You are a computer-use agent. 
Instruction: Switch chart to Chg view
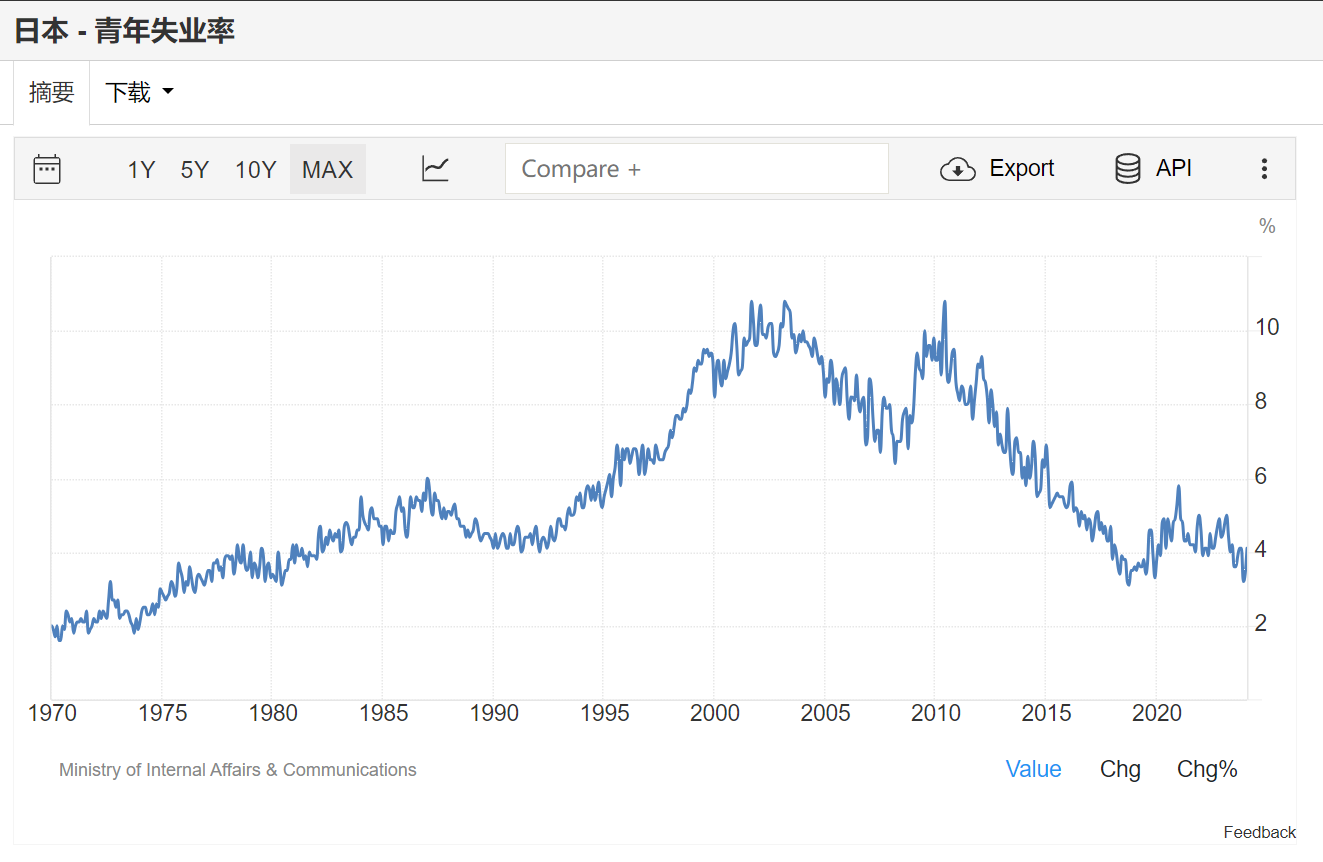[1120, 769]
